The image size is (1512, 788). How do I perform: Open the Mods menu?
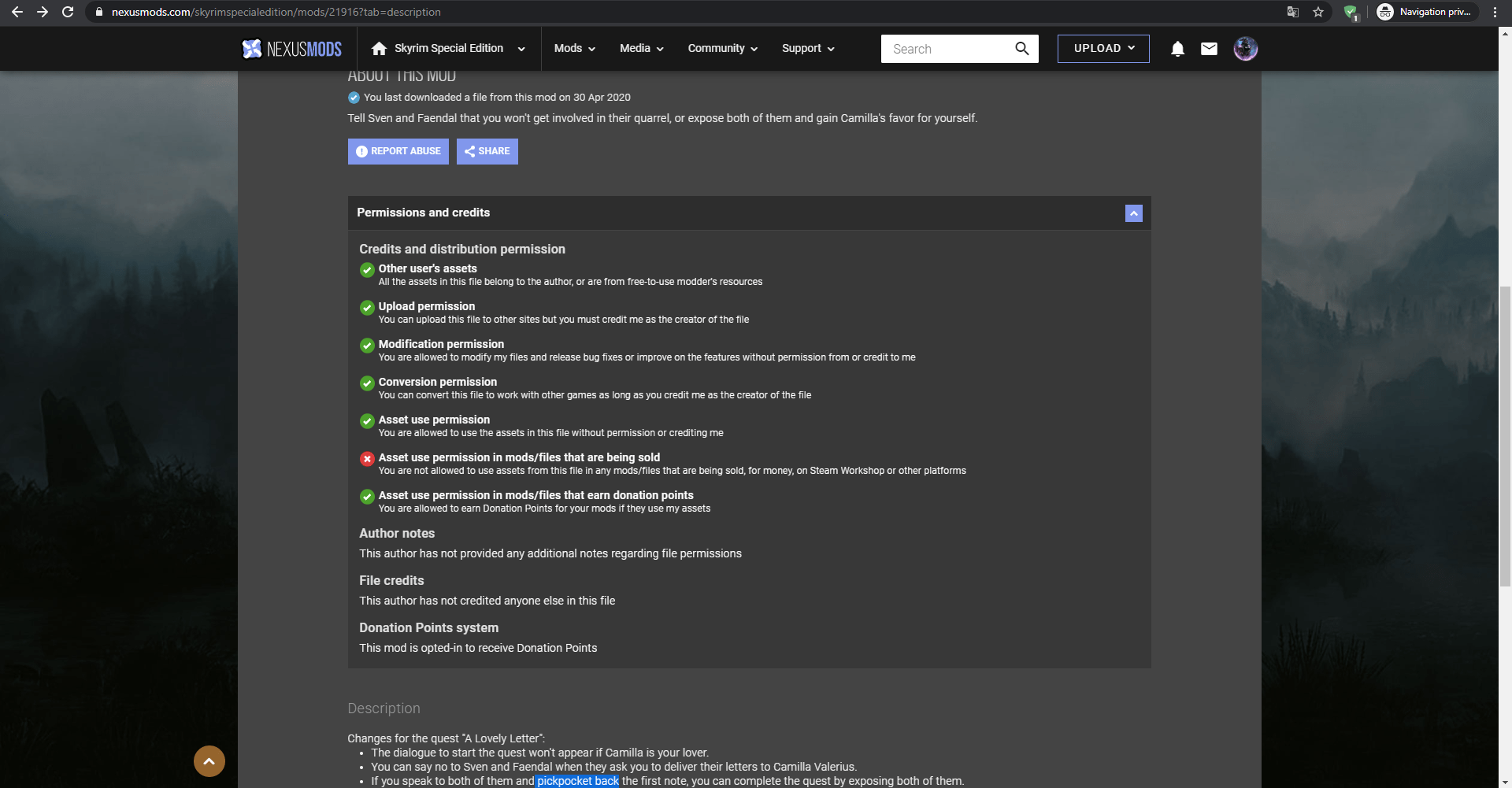coord(574,49)
